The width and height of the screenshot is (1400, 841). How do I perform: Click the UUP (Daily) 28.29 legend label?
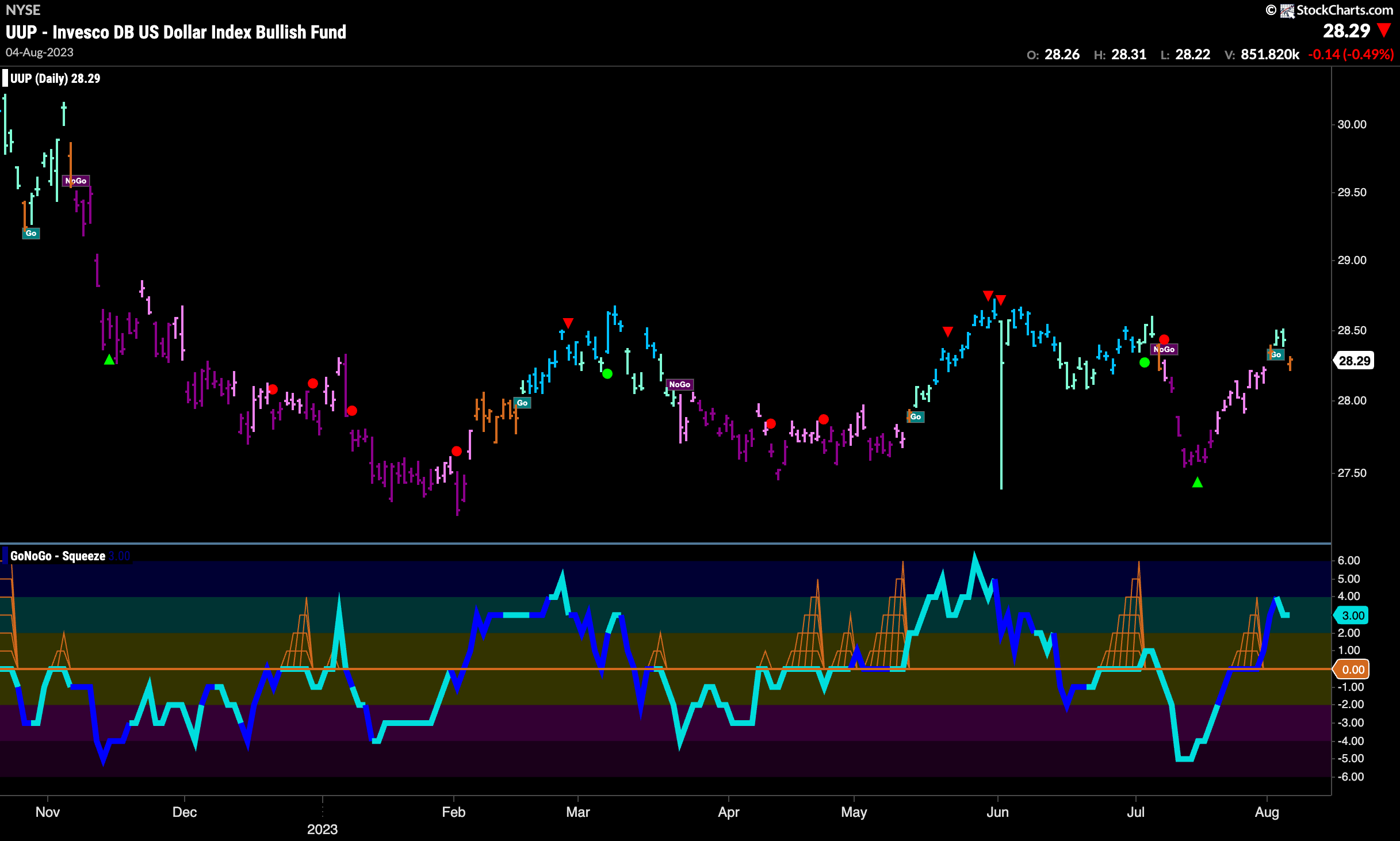click(x=55, y=78)
